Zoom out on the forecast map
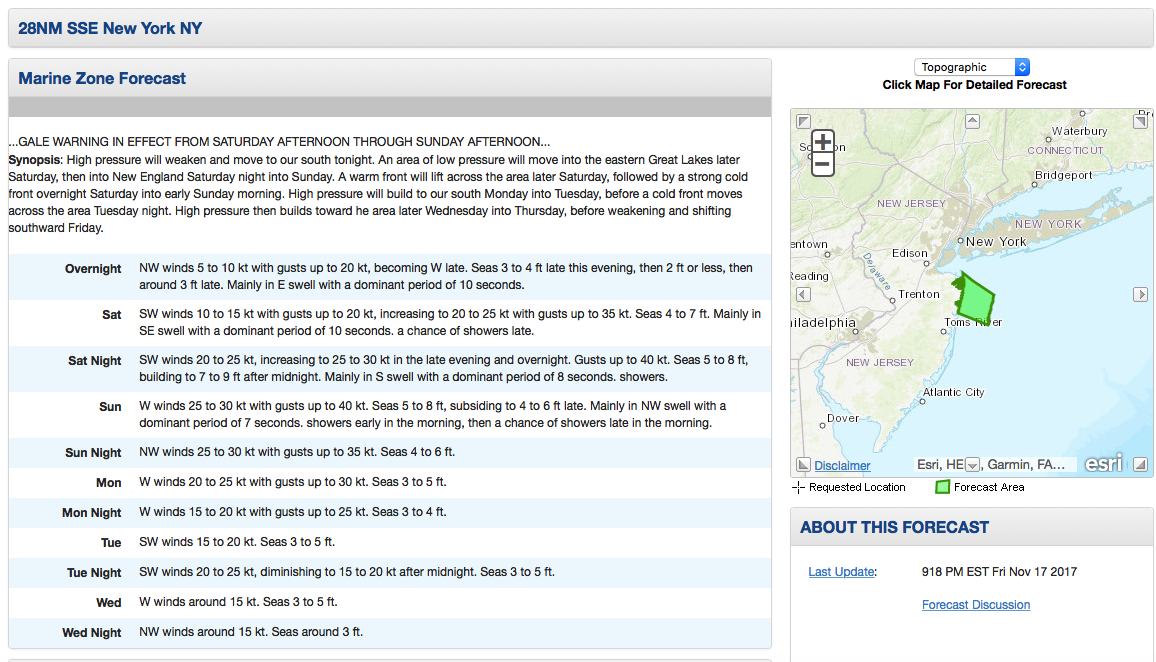Image resolution: width=1156 pixels, height=662 pixels. pyautogui.click(x=822, y=165)
